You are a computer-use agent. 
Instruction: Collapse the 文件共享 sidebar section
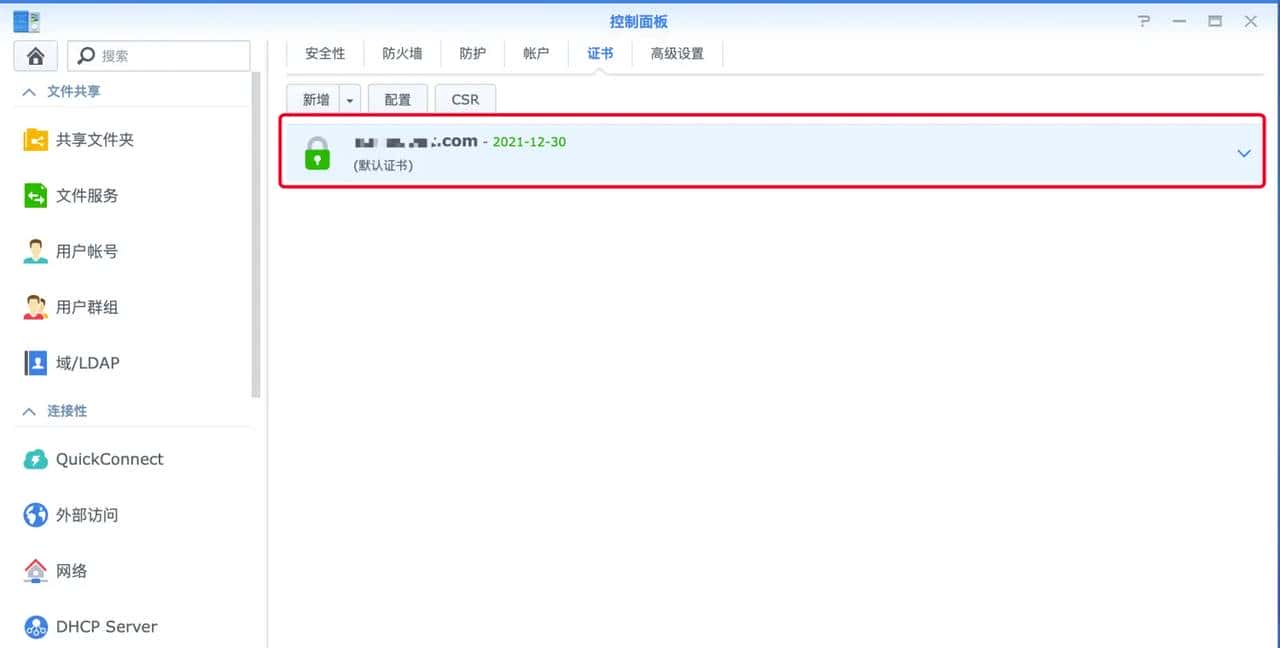pos(28,90)
